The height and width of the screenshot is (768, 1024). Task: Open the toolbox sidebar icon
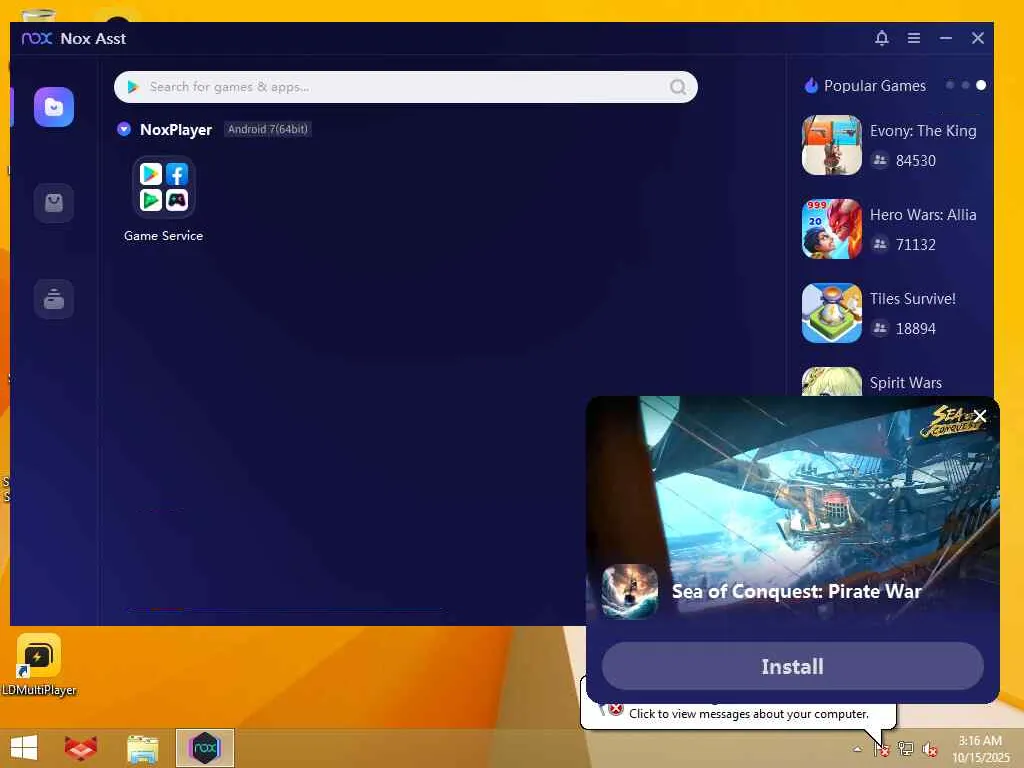coord(54,298)
